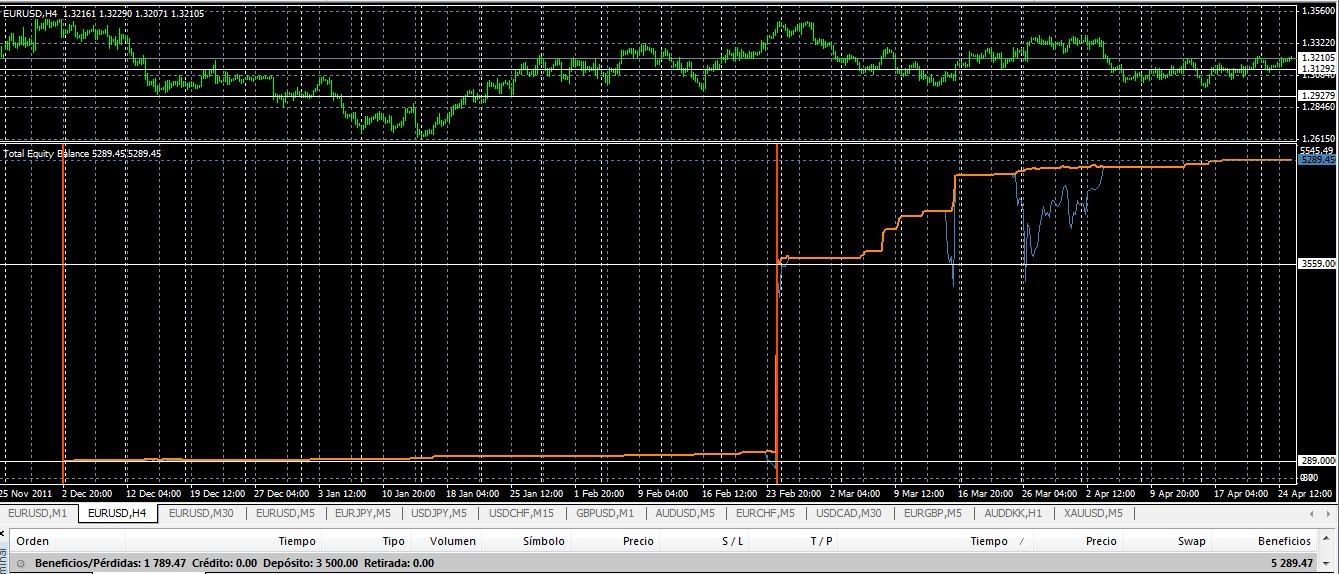Click the 1.26150 price scale label
Screen dimensions: 1339x574
(x=1317, y=139)
